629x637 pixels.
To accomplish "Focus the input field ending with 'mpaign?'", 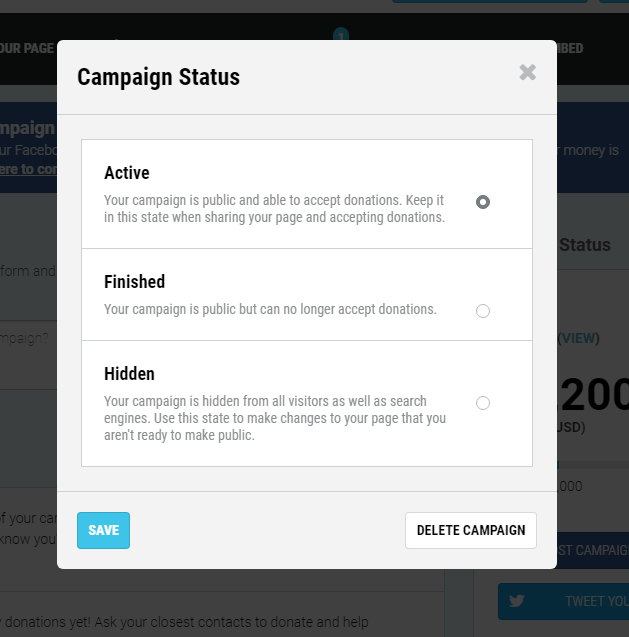I will point(28,355).
